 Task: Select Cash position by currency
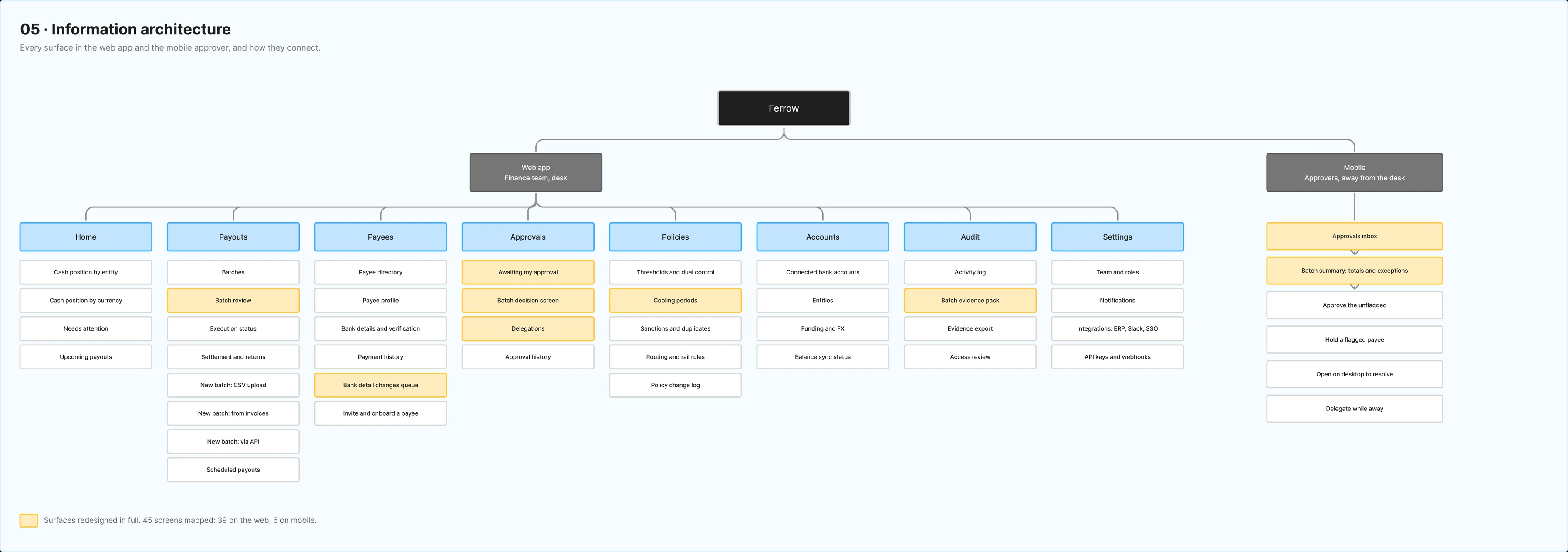86,301
